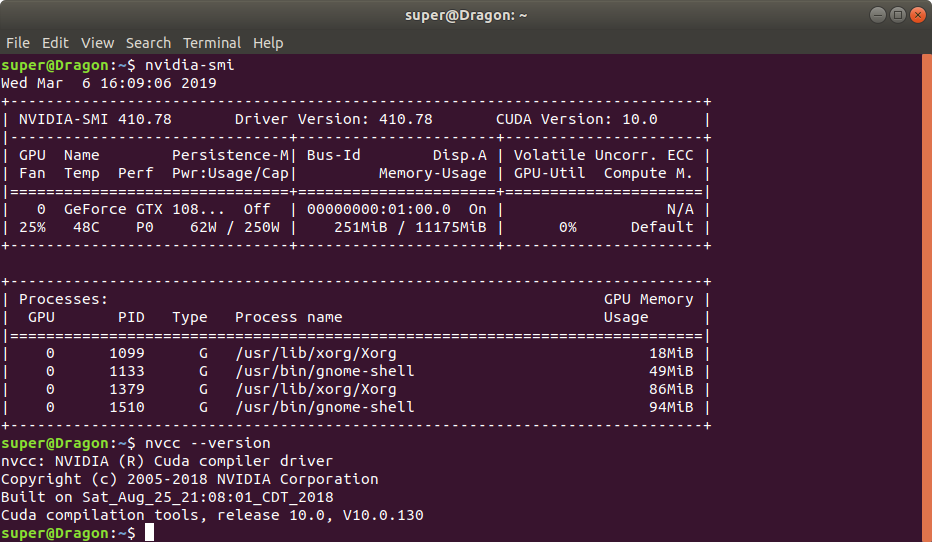Screen dimensions: 932x542
Task: Minimize the terminal window
Action: [x=877, y=15]
